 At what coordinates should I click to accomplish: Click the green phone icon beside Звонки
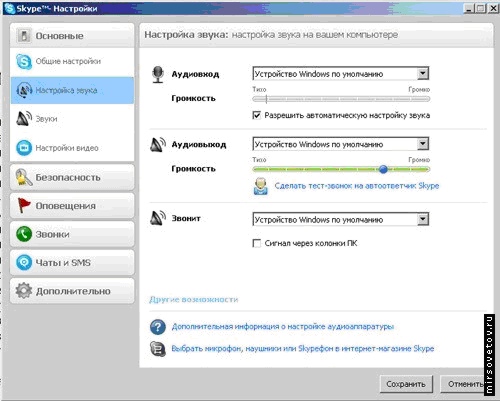point(24,234)
